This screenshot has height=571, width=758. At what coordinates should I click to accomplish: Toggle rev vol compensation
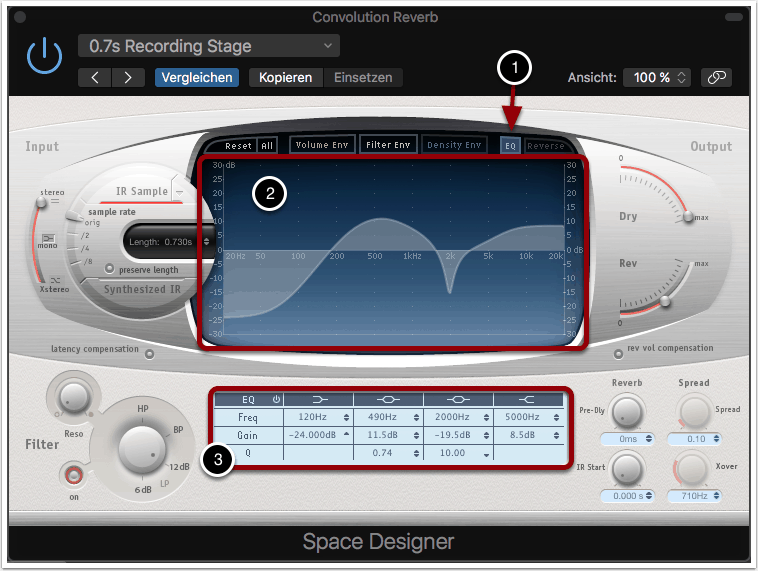pyautogui.click(x=618, y=354)
